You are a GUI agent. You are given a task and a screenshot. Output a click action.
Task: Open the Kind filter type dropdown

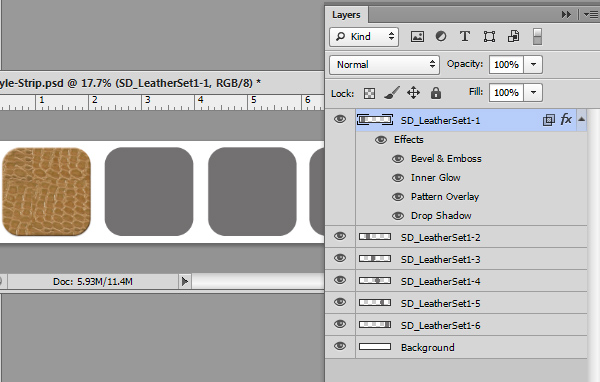coord(364,37)
